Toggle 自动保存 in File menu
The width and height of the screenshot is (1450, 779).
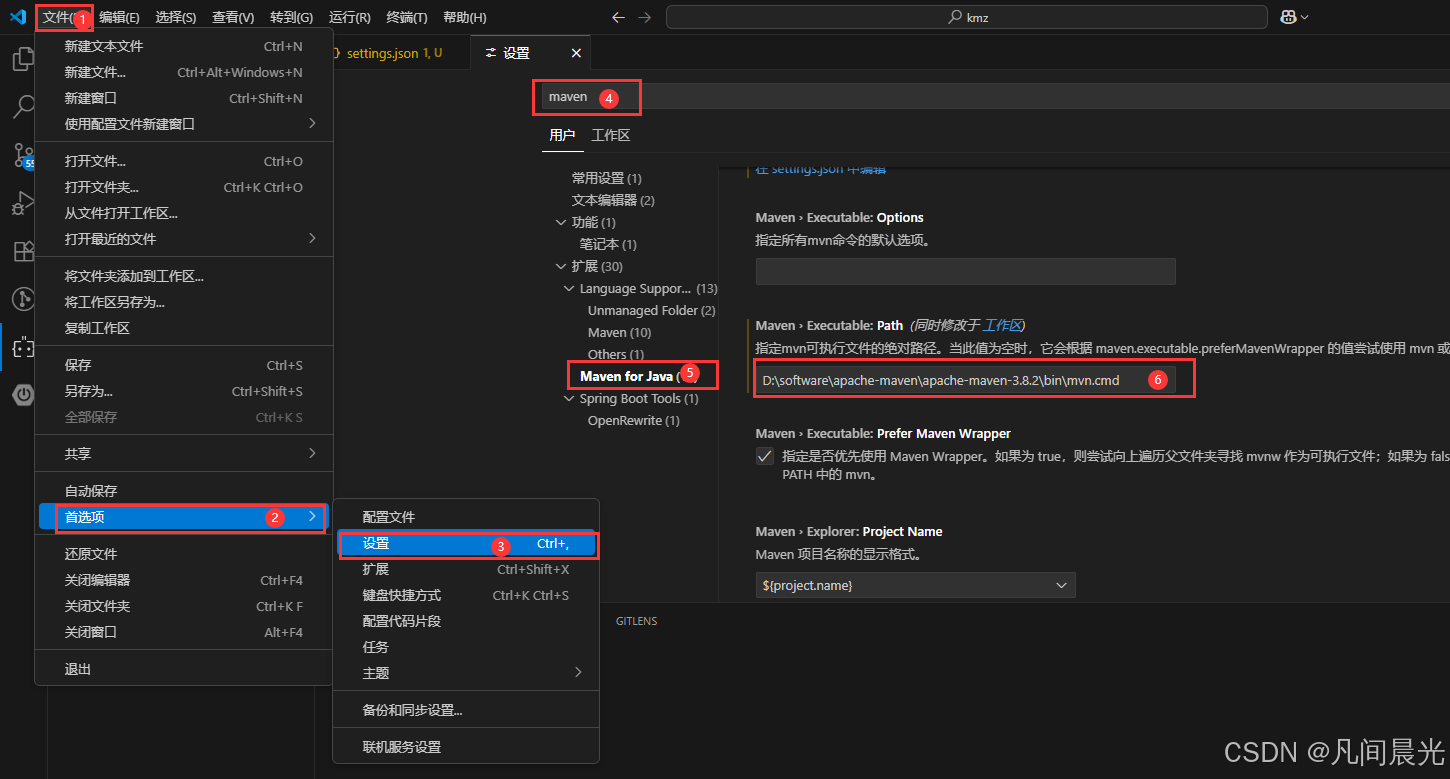pos(184,491)
